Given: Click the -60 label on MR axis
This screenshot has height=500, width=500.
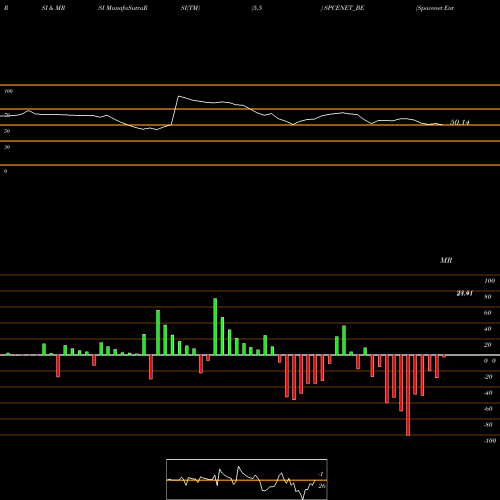Looking at the screenshot, I should click(x=488, y=409).
